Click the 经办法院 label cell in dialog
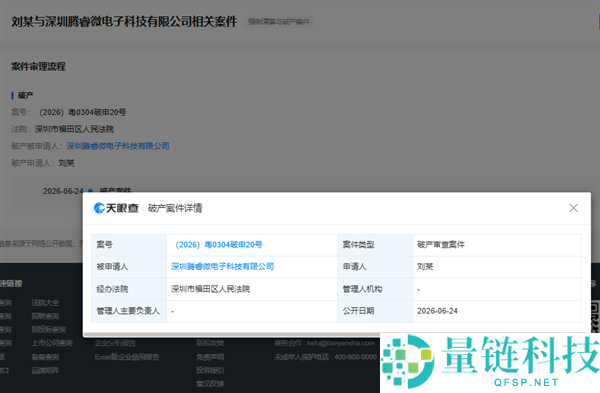 point(129,289)
